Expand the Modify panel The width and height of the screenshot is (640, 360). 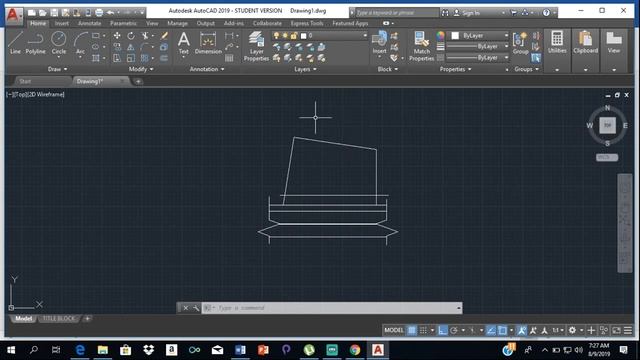click(x=141, y=69)
